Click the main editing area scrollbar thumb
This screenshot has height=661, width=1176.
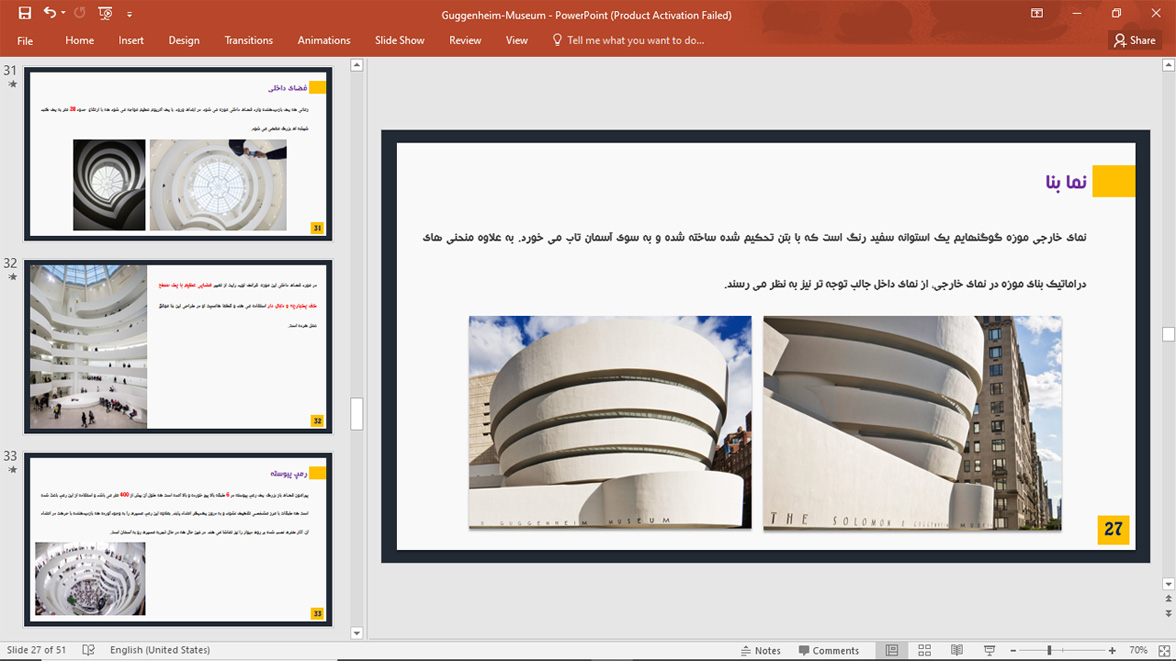(x=1168, y=334)
